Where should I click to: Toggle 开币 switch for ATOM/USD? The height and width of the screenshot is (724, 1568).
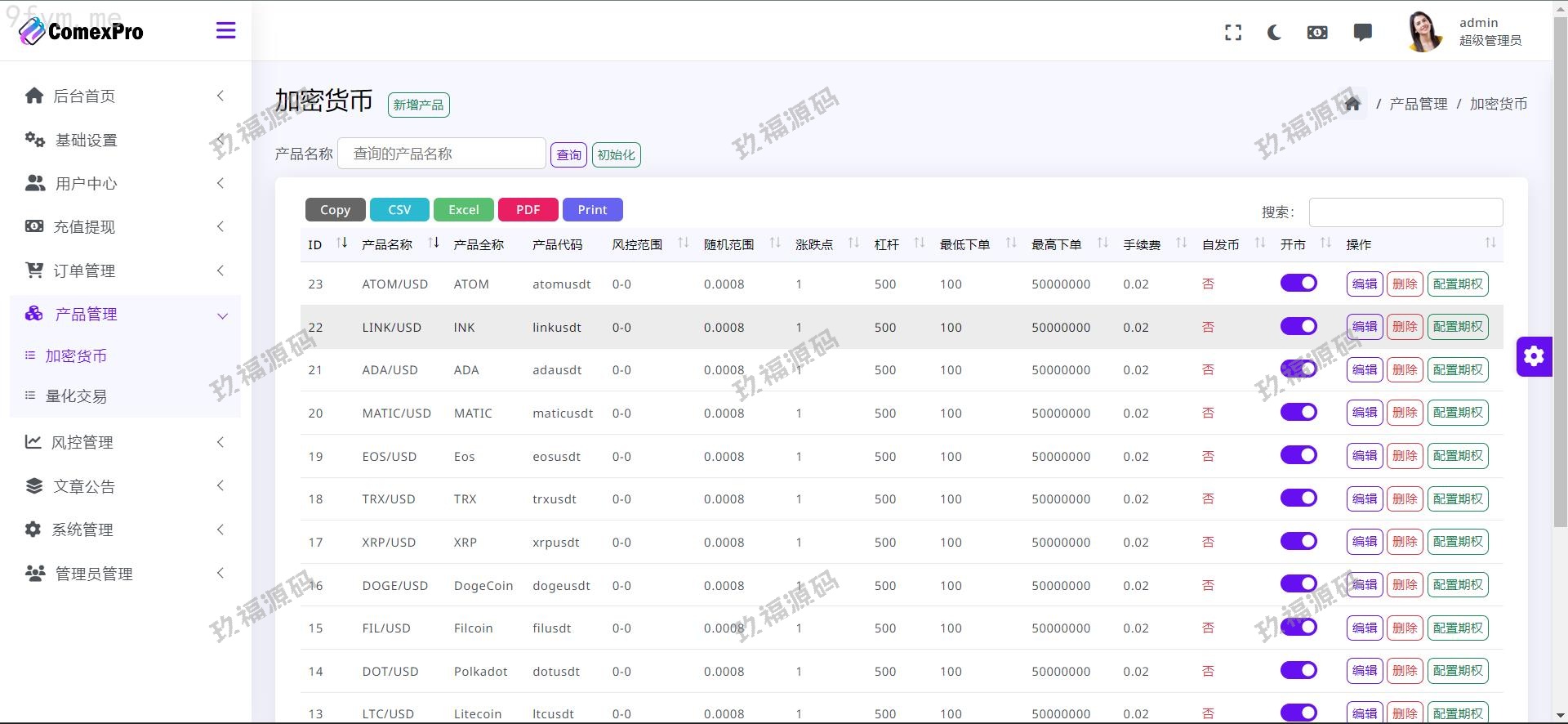pyautogui.click(x=1298, y=284)
